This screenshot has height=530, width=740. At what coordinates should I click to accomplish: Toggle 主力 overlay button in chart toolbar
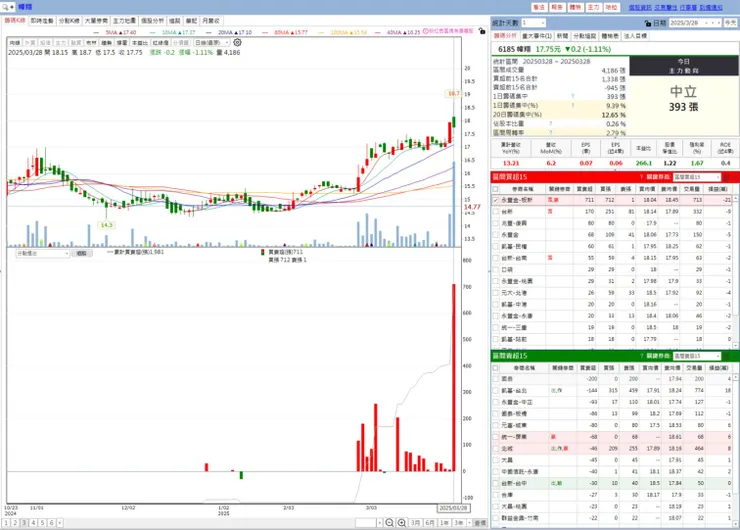pyautogui.click(x=60, y=42)
